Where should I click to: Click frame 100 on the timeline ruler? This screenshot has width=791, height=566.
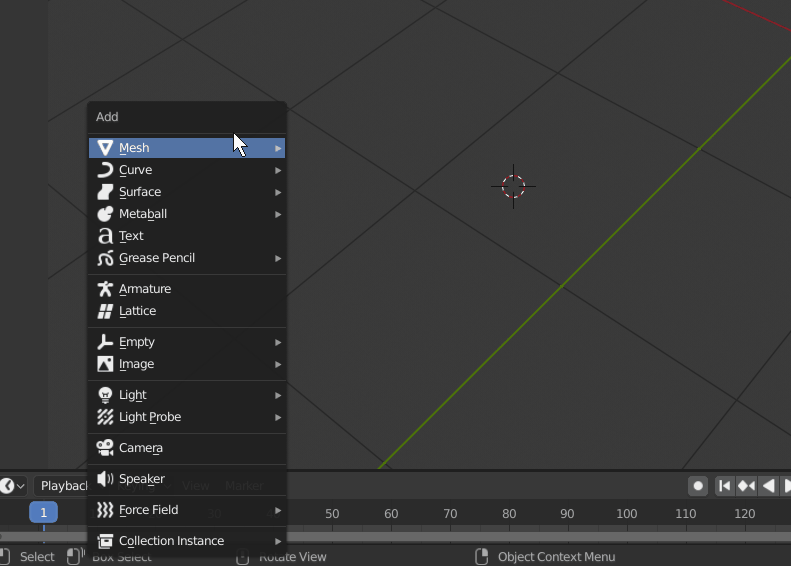[x=627, y=514]
